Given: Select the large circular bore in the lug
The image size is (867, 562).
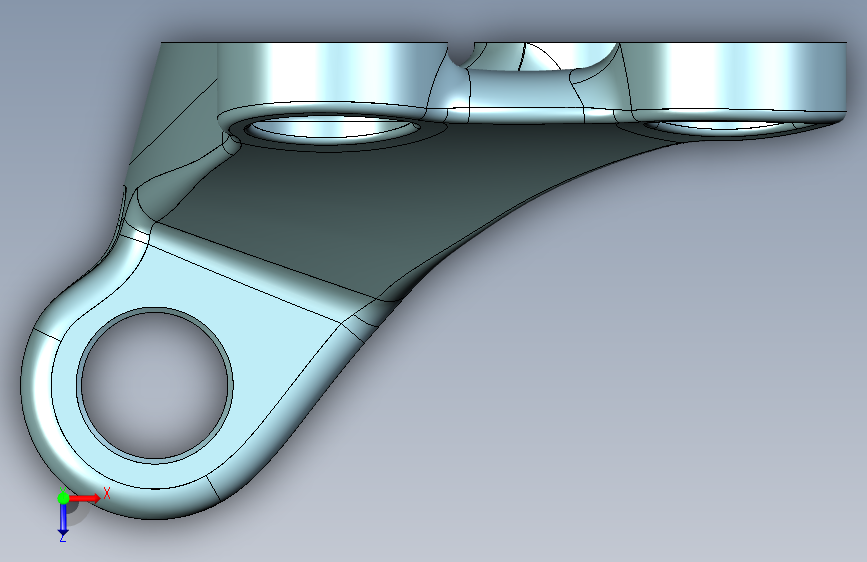Looking at the screenshot, I should 155,384.
